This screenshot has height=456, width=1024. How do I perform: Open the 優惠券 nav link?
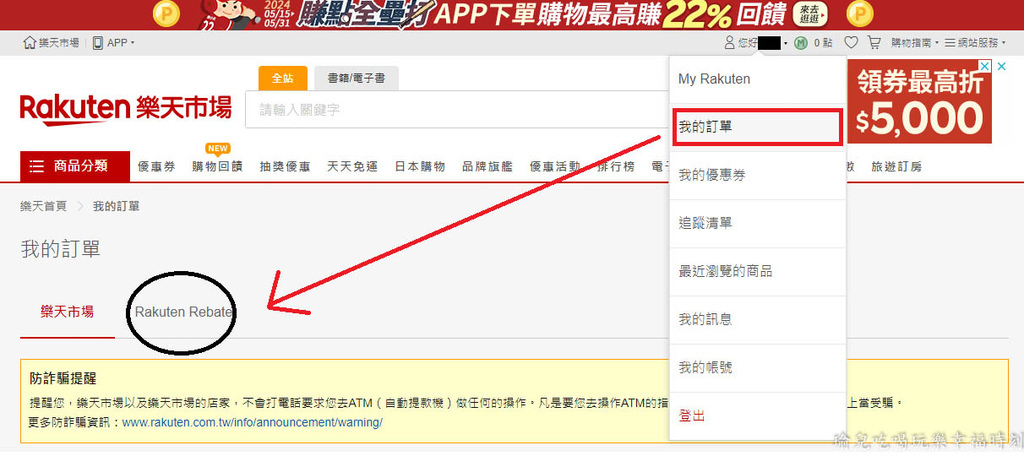click(157, 167)
